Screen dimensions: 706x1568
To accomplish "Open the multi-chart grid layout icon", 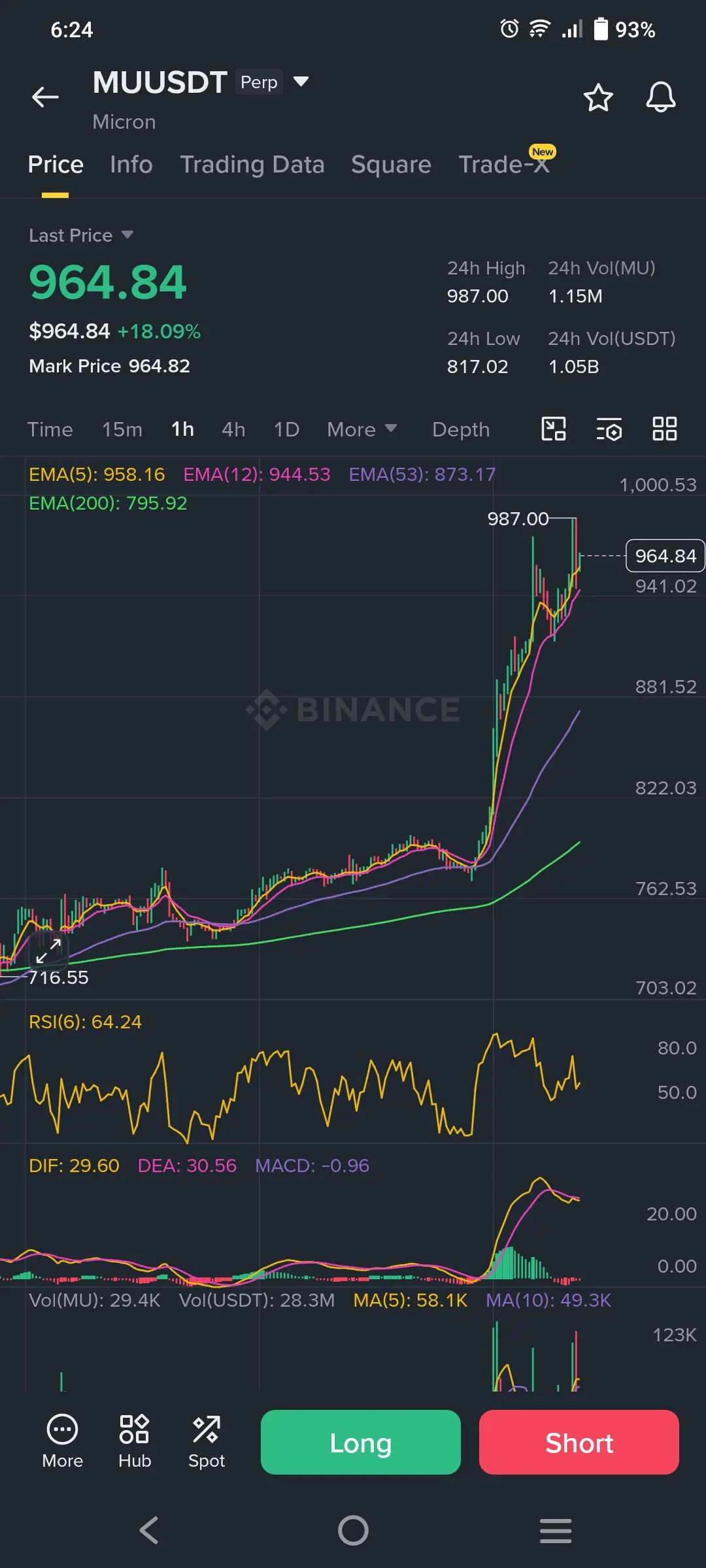I will [x=665, y=429].
